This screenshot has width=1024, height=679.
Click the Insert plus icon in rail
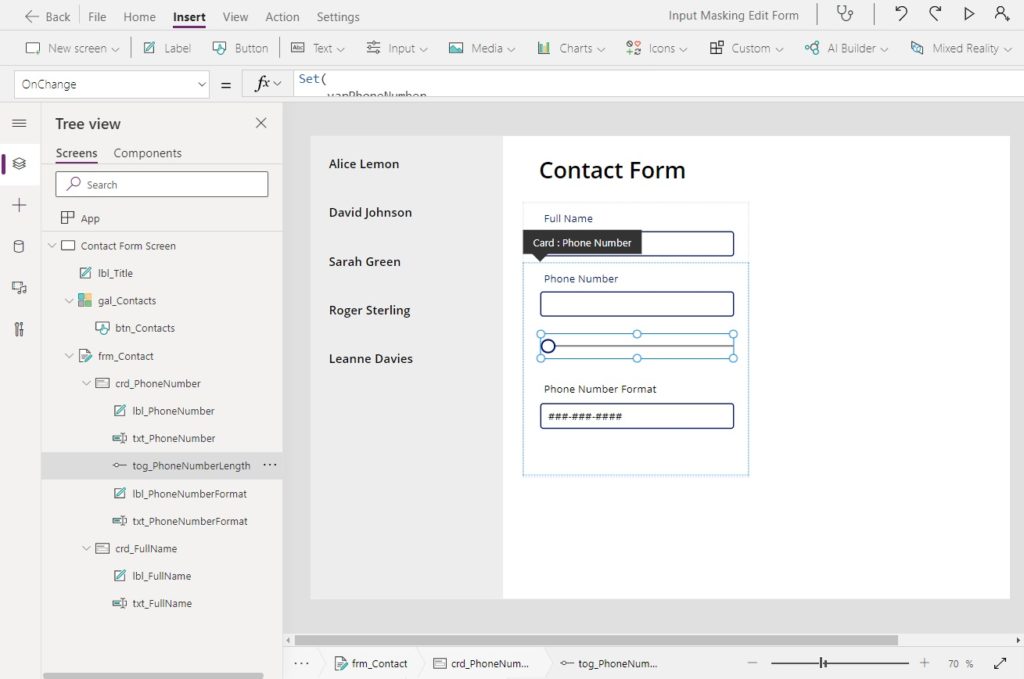click(19, 205)
